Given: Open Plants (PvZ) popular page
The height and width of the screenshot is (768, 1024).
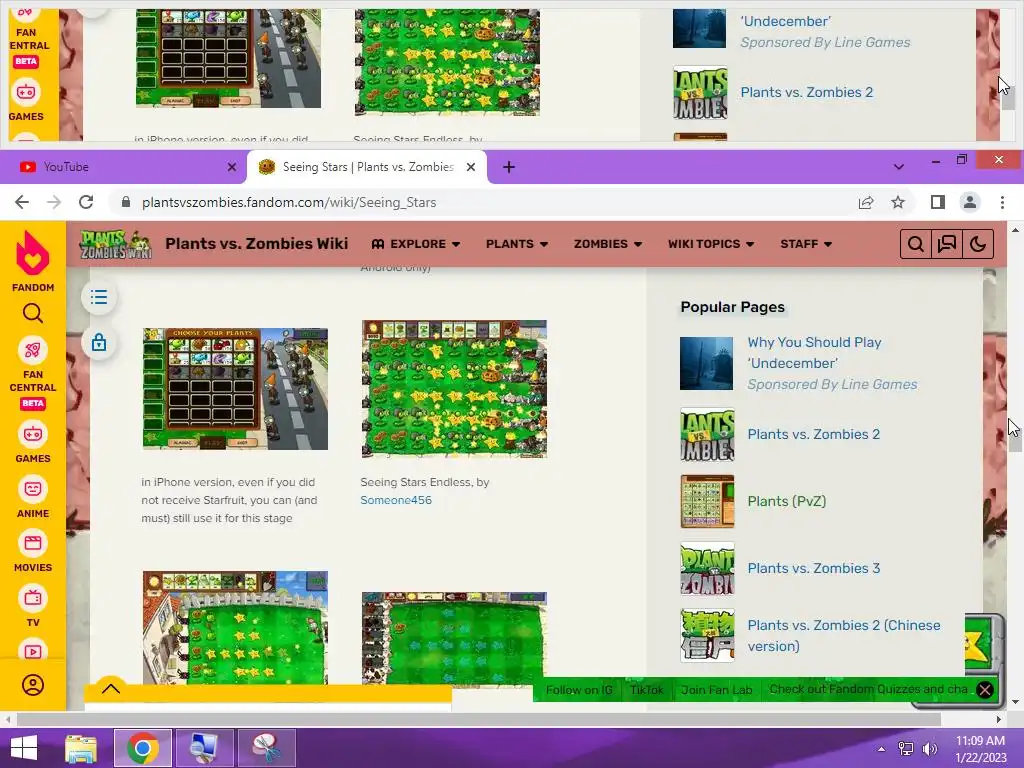Looking at the screenshot, I should pyautogui.click(x=787, y=501).
